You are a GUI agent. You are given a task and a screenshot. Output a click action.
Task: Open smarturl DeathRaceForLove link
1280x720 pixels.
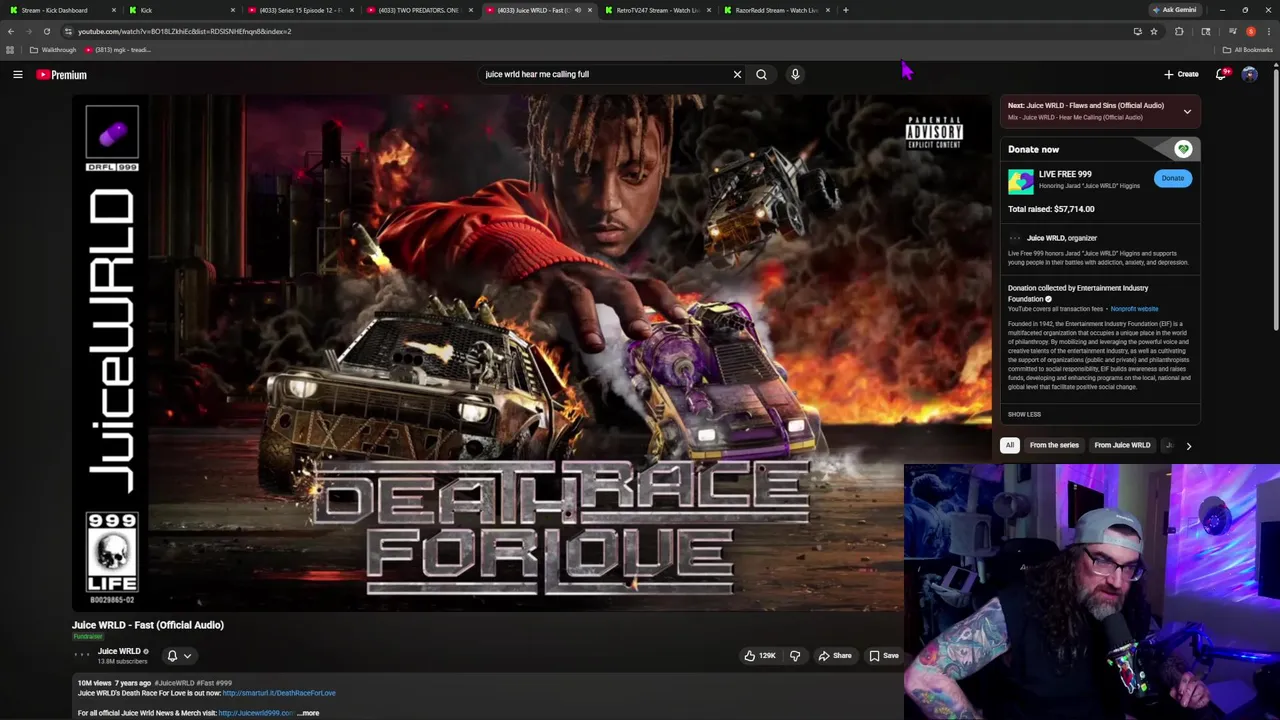click(279, 693)
